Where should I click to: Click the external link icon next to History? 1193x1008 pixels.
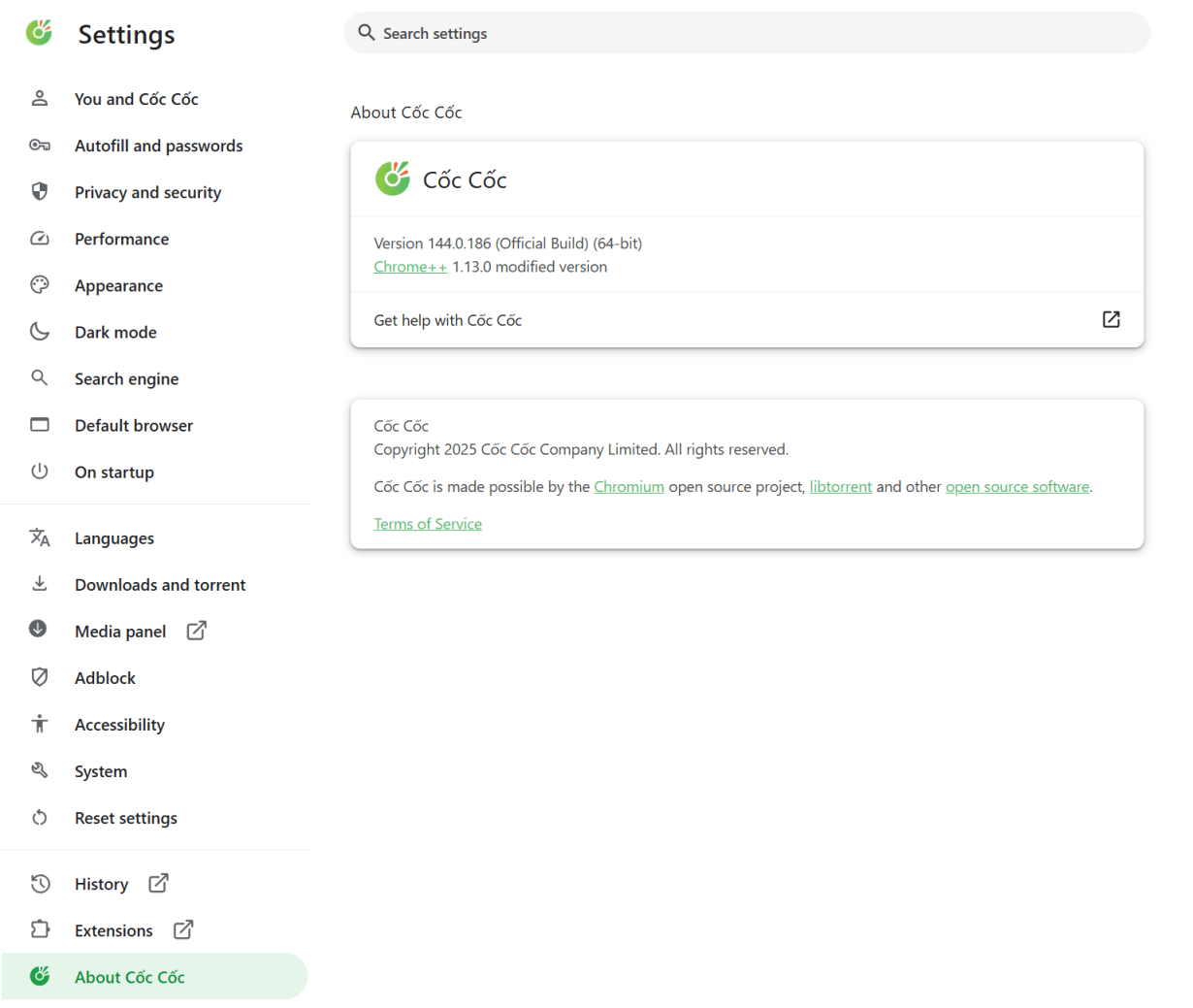click(x=159, y=883)
